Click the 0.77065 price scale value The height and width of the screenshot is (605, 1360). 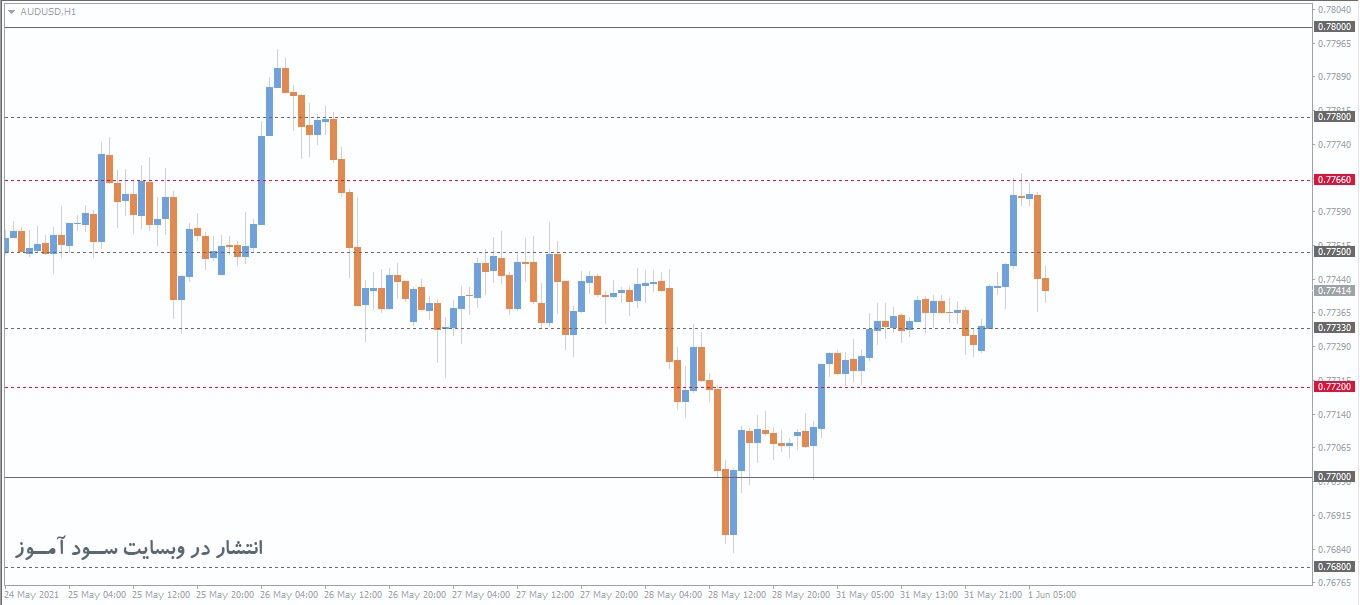1337,448
